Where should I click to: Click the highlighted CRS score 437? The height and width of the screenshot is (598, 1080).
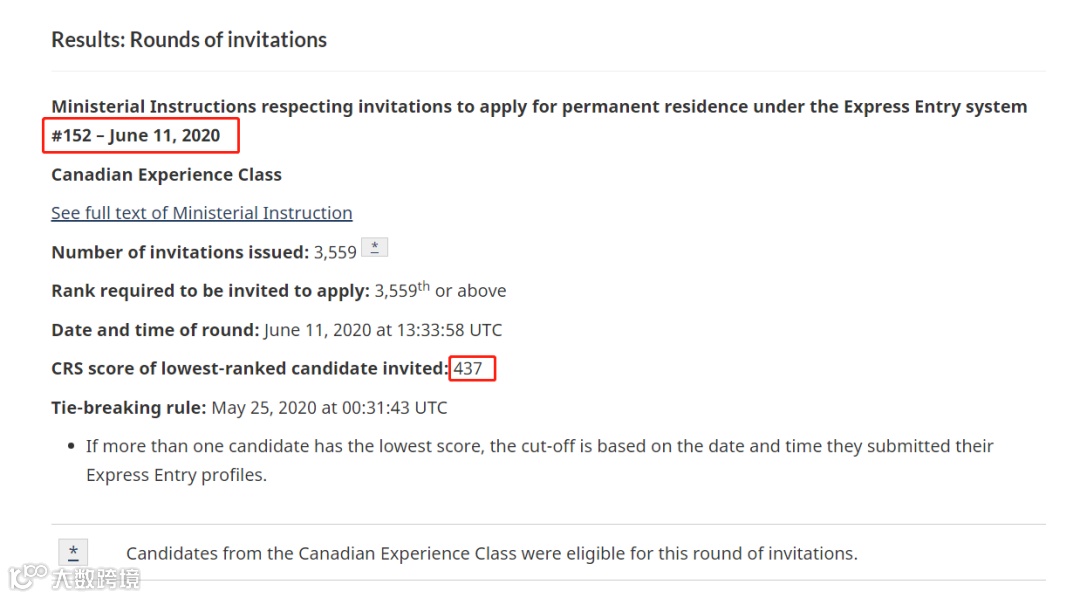pyautogui.click(x=468, y=368)
